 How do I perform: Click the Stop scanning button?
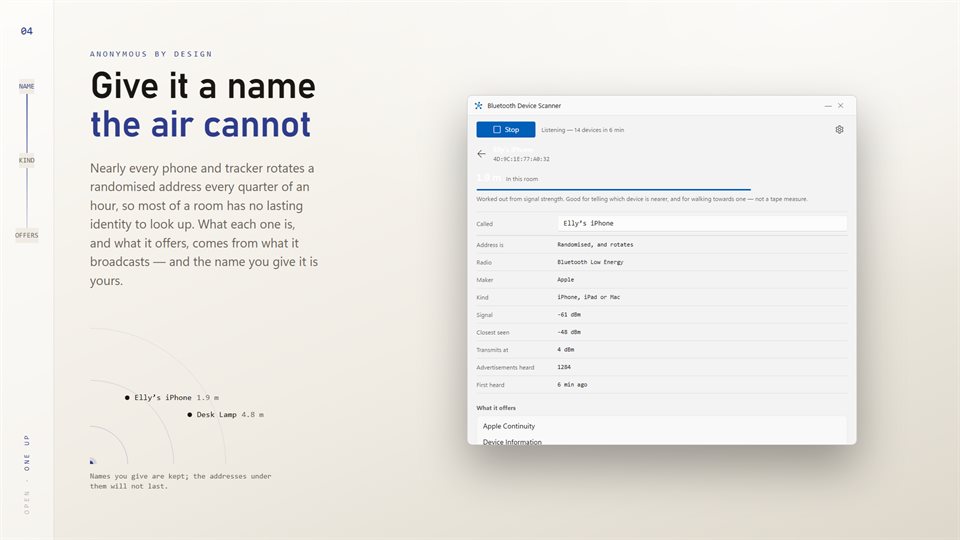pyautogui.click(x=506, y=130)
